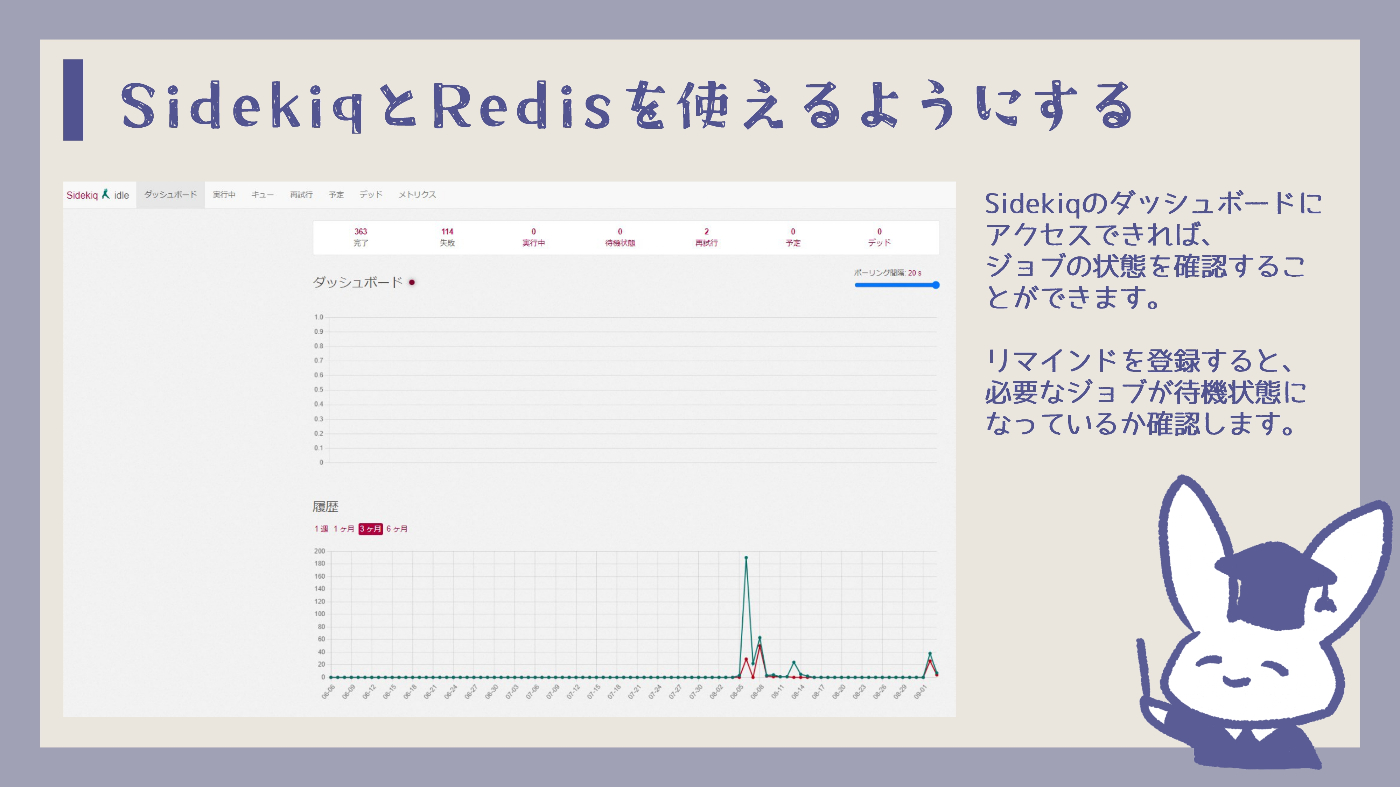Screen dimensions: 1400x787
Task: Click the red live-poll dot beside ダッシュボード heading
Action: tap(411, 283)
